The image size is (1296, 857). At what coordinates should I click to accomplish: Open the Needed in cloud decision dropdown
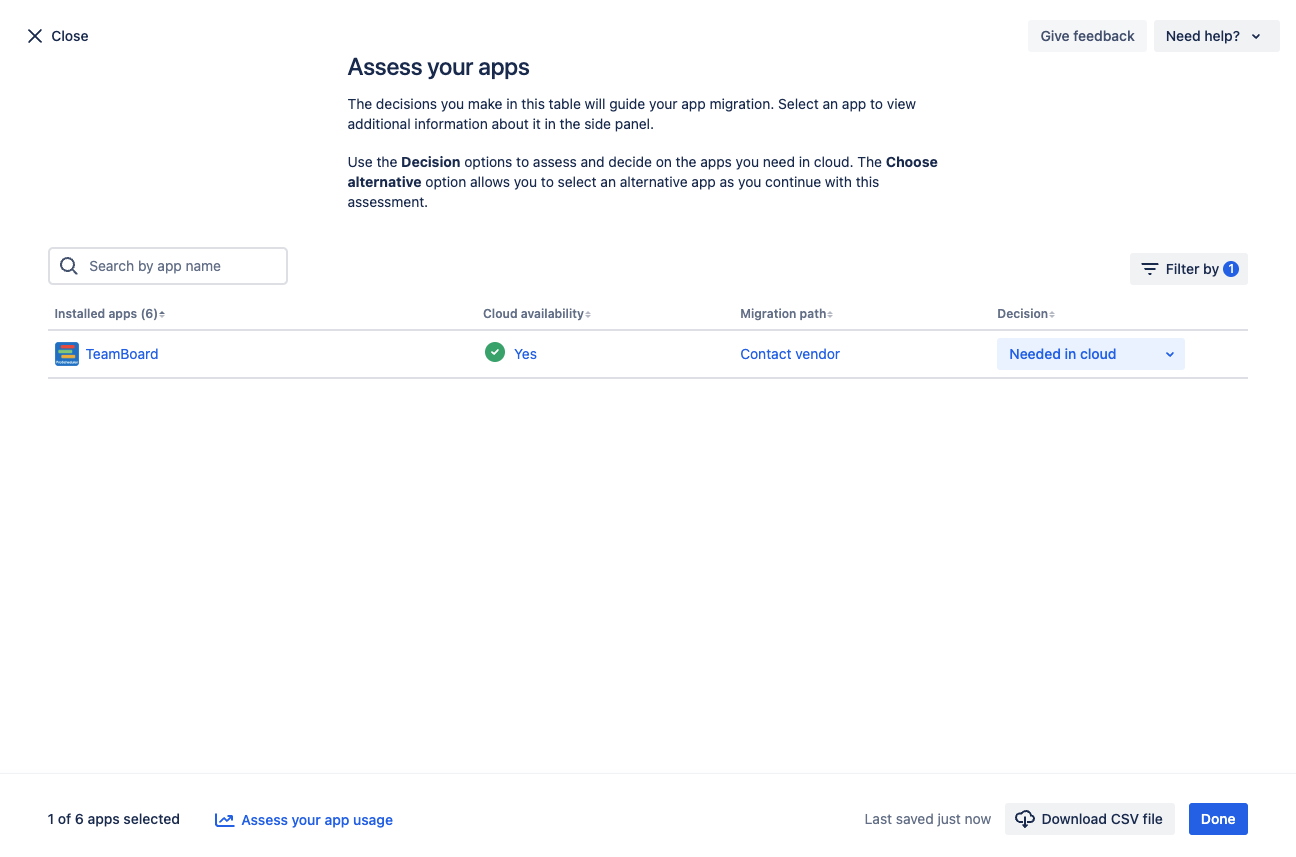pos(1090,354)
